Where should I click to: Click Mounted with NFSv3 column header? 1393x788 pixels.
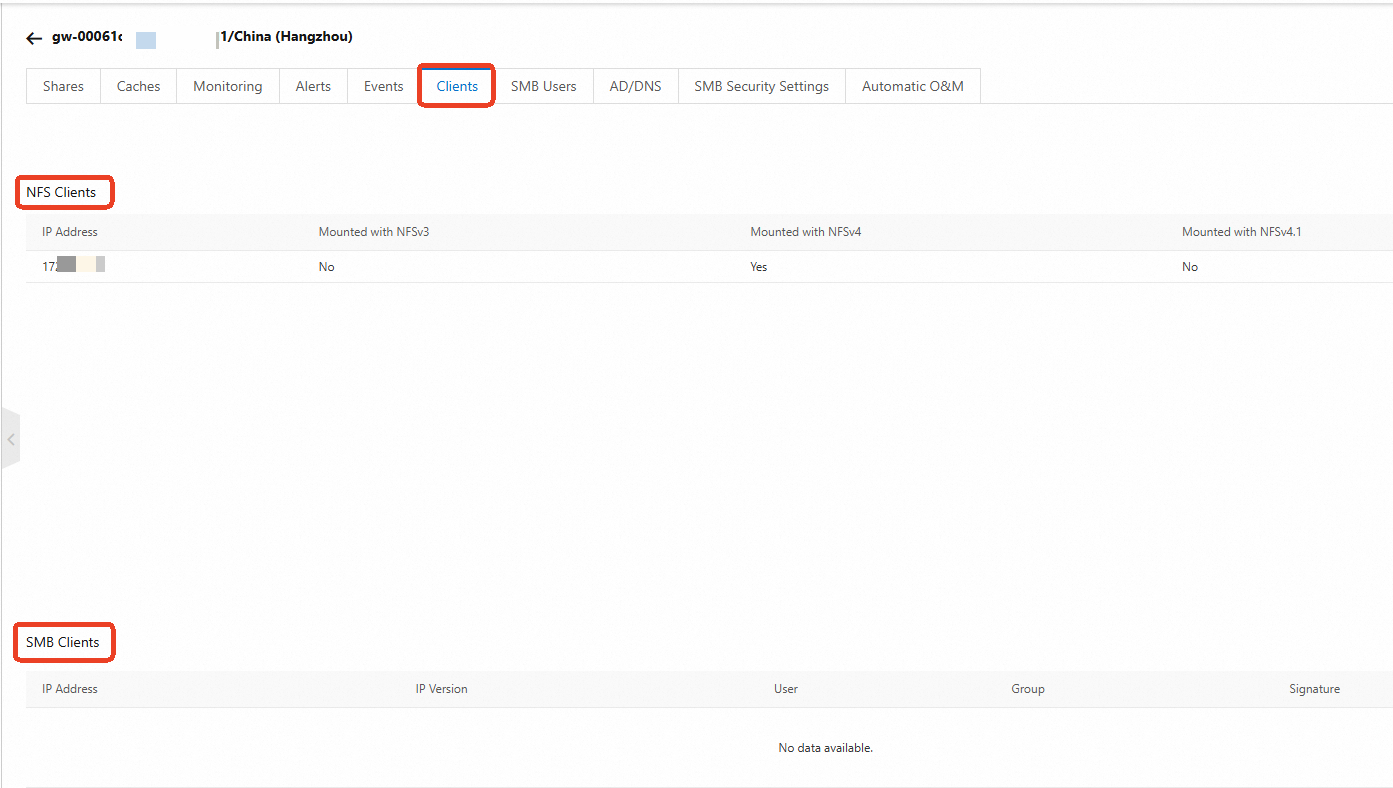[x=374, y=232]
